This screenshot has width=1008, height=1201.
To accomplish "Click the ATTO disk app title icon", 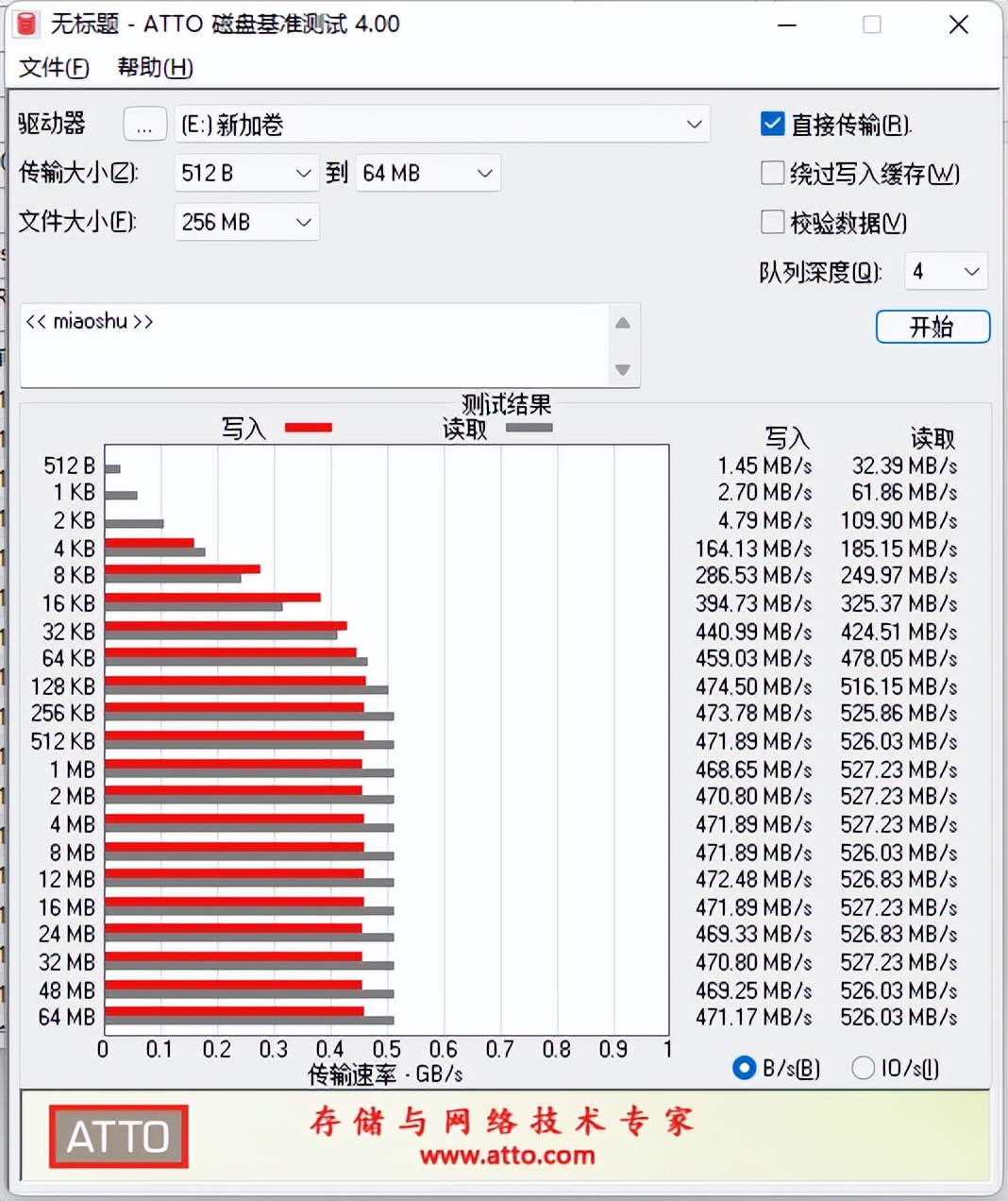I will pos(26,24).
